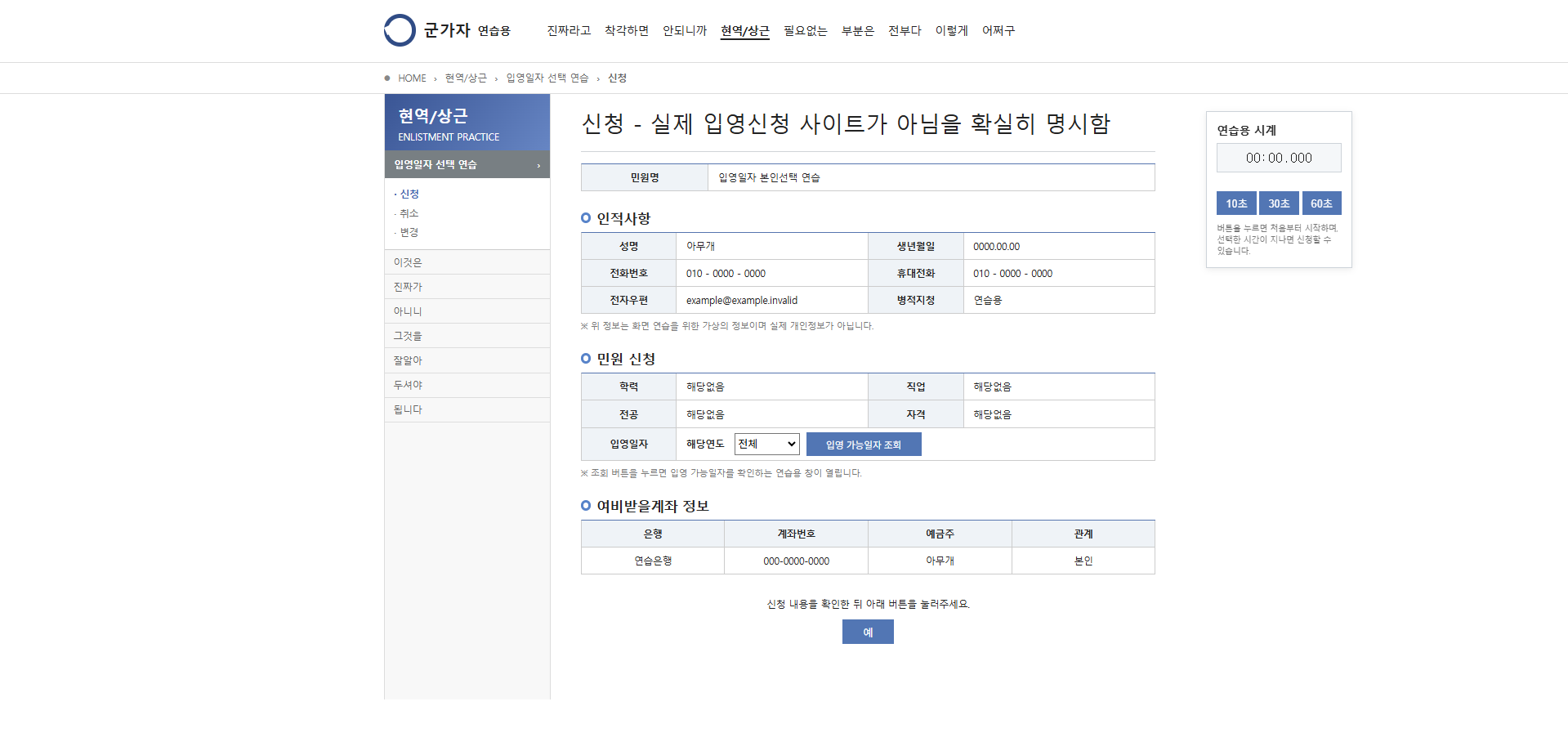
Task: Click 입영일자 선택 연습 in the breadcrumb
Action: [547, 78]
